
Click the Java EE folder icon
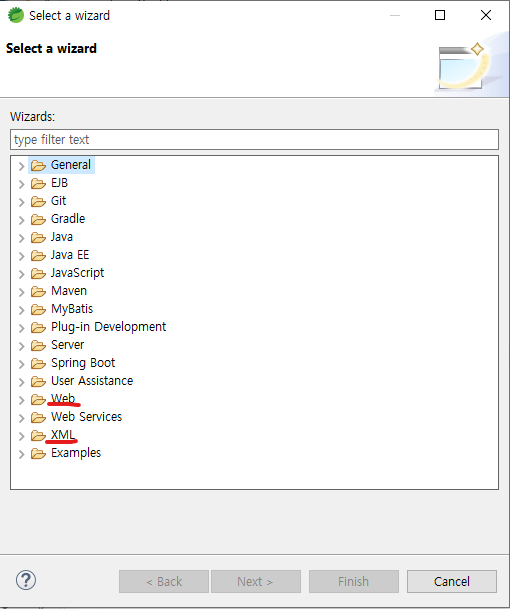tap(38, 255)
